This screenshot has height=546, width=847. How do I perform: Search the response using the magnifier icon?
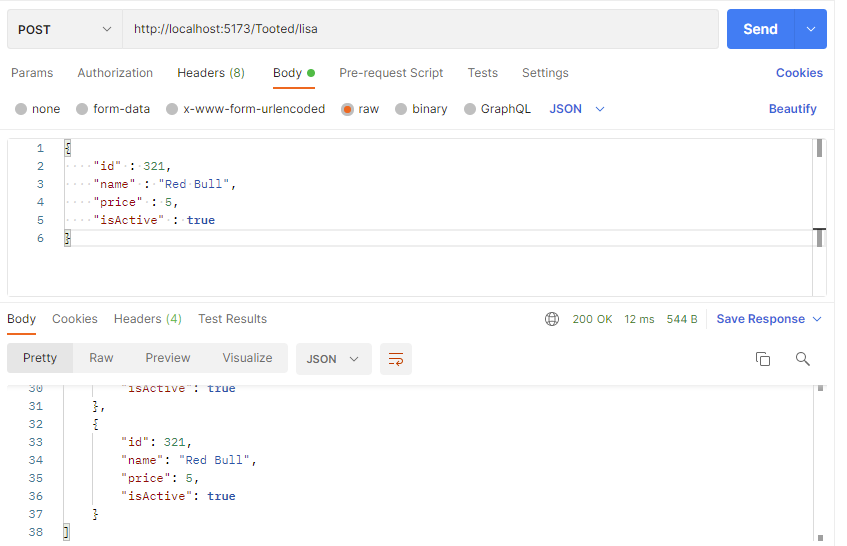803,359
